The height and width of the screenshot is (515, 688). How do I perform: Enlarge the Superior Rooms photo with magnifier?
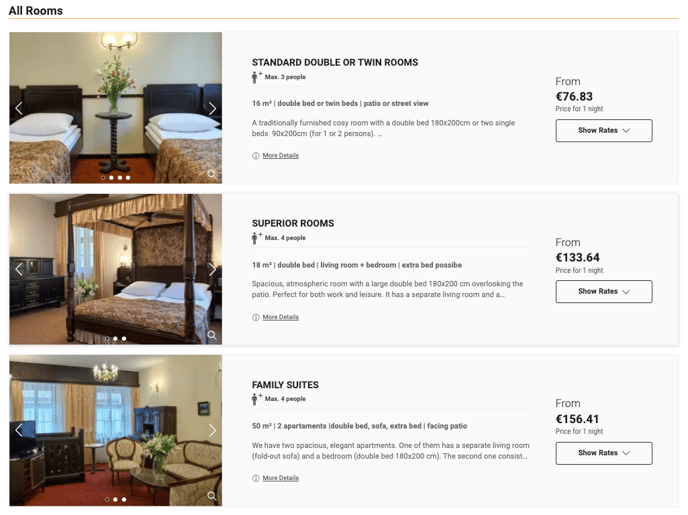click(212, 335)
